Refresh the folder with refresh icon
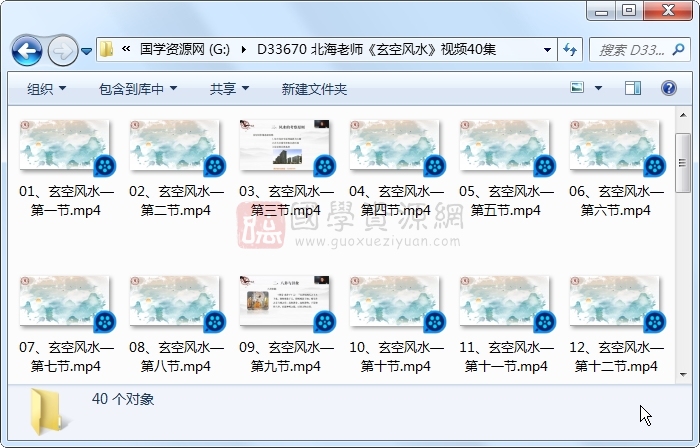Image resolution: width=700 pixels, height=448 pixels. click(x=570, y=50)
